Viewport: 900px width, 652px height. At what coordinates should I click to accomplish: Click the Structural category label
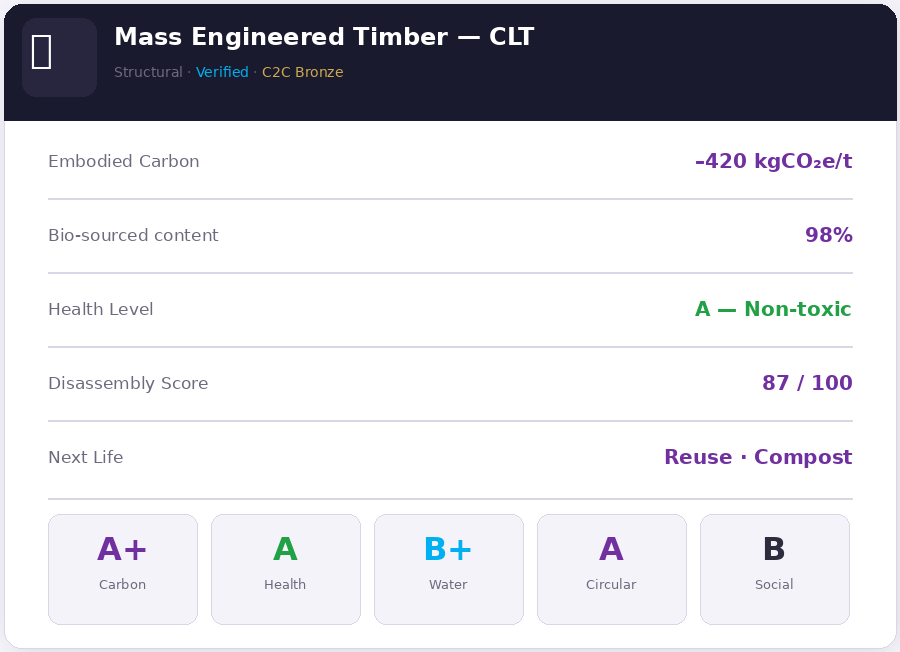point(148,72)
